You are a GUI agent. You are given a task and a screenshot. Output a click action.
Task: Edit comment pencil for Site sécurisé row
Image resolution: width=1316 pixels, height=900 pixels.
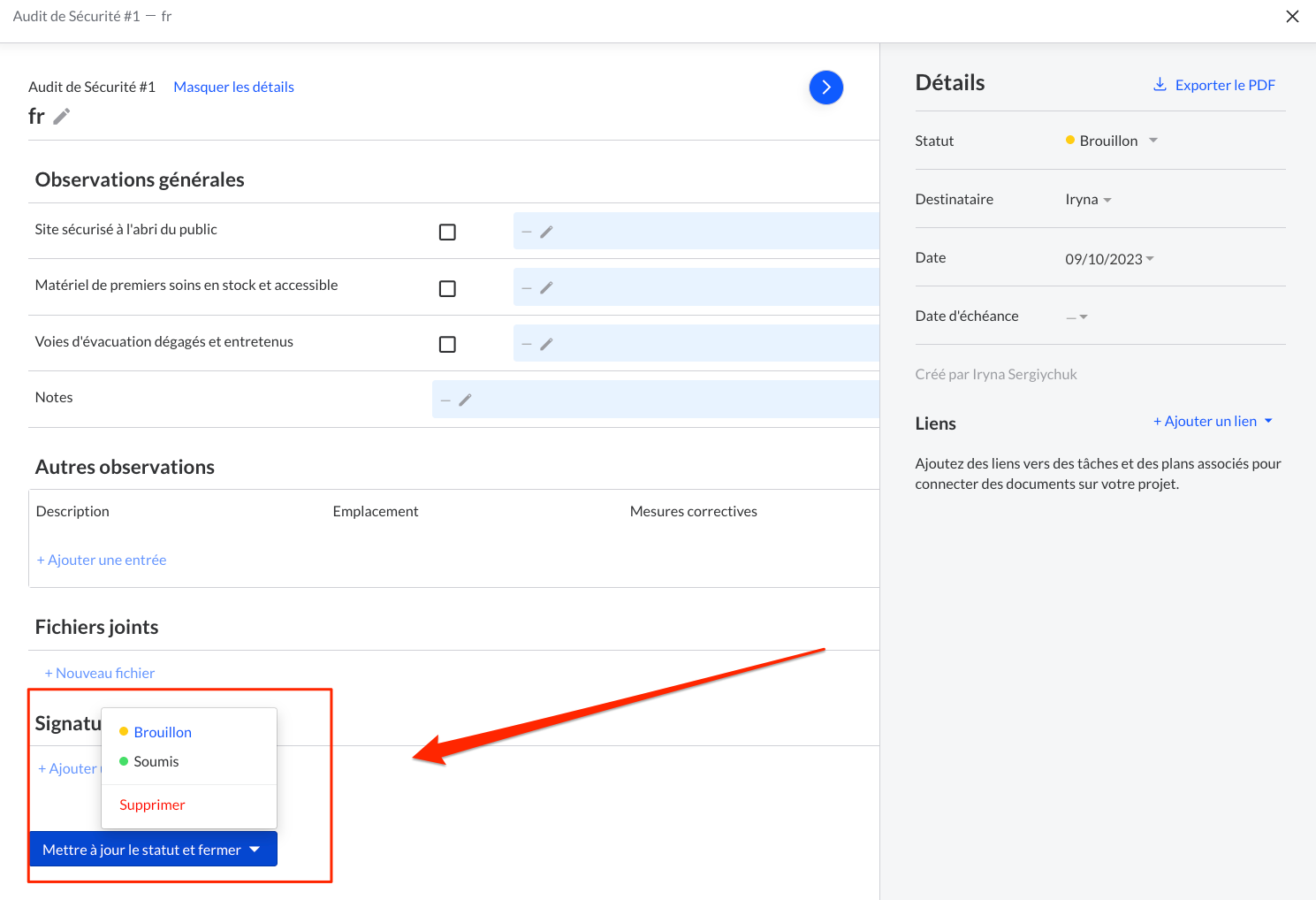click(546, 232)
